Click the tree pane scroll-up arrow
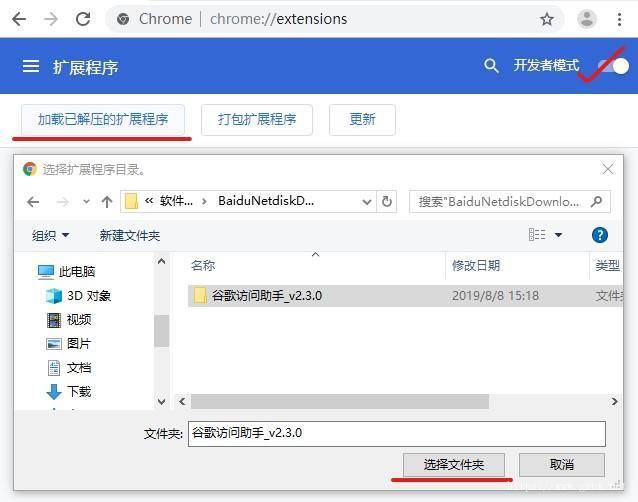This screenshot has width=638, height=502. coord(162,262)
